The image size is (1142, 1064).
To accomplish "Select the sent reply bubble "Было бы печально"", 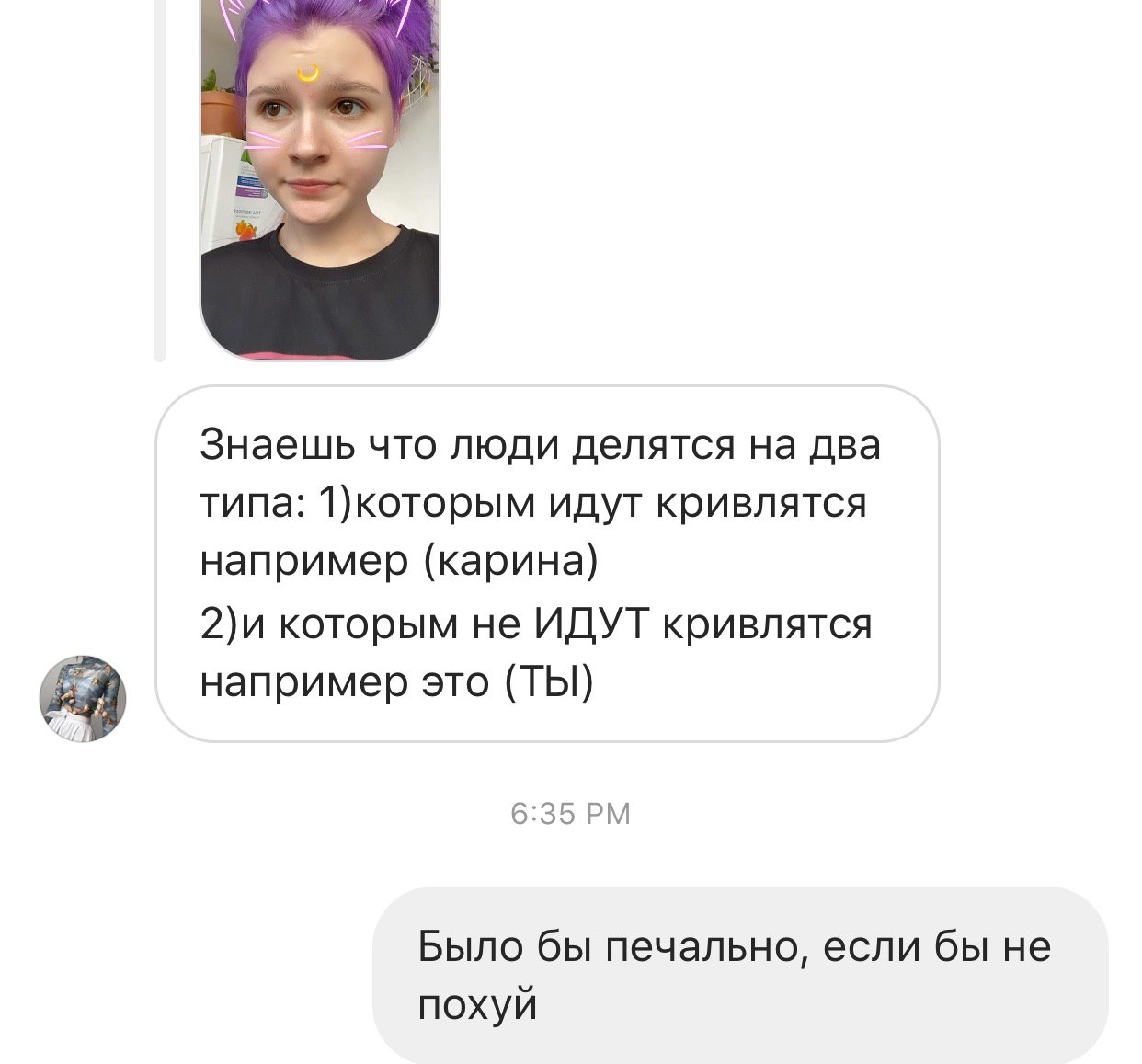I will pos(740,975).
